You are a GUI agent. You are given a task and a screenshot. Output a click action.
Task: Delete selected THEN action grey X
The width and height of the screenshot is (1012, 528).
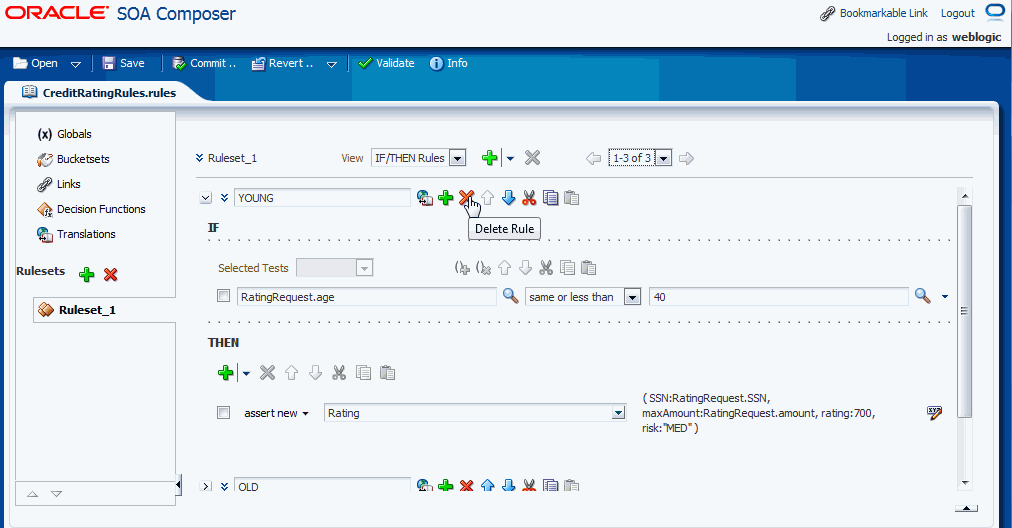coord(267,372)
